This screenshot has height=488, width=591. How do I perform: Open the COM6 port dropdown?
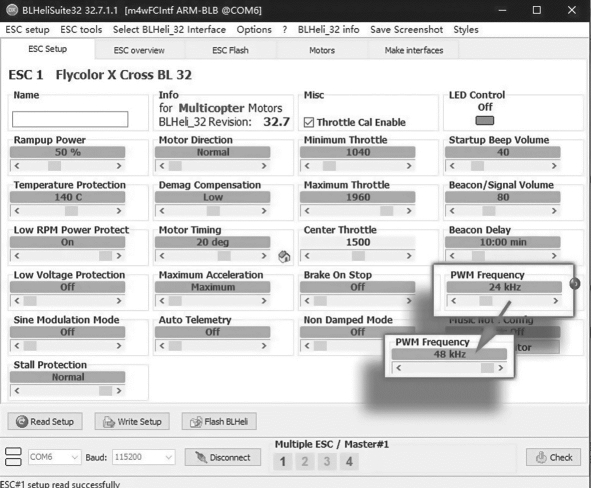point(54,457)
